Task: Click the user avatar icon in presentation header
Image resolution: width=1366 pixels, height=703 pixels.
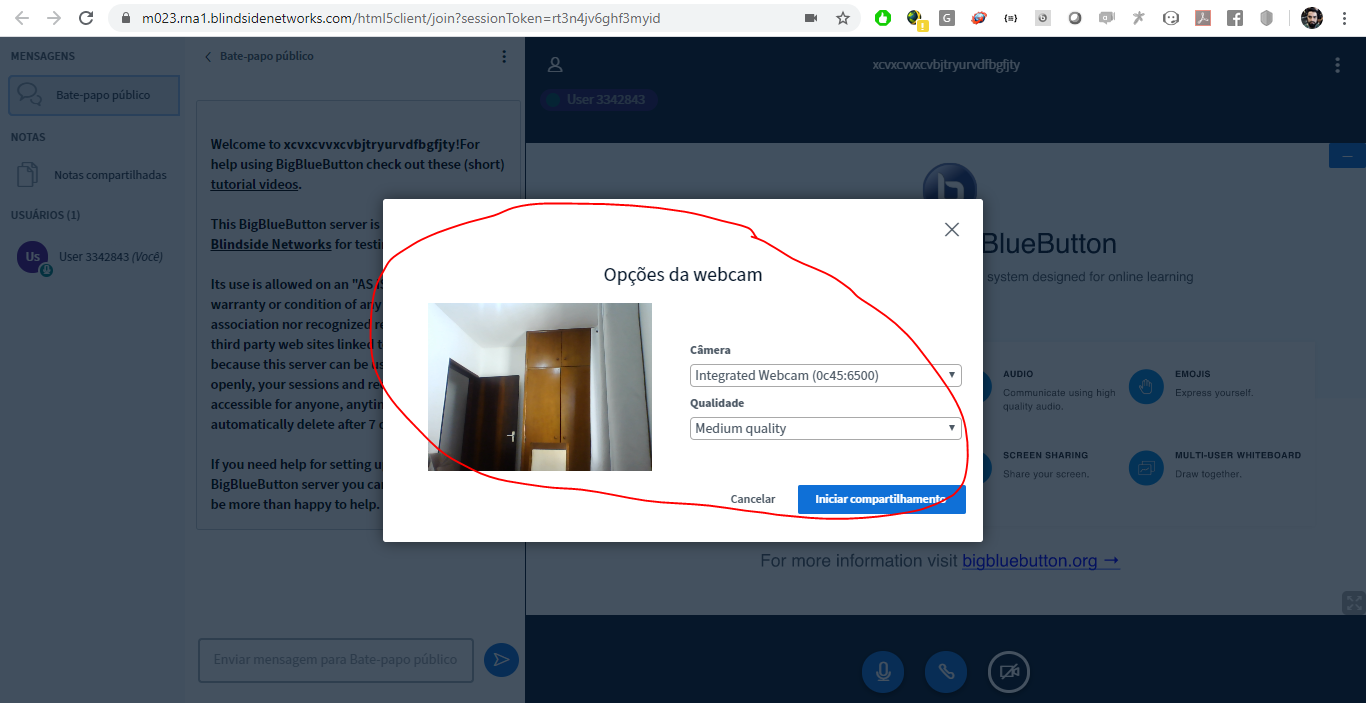Action: (x=555, y=64)
